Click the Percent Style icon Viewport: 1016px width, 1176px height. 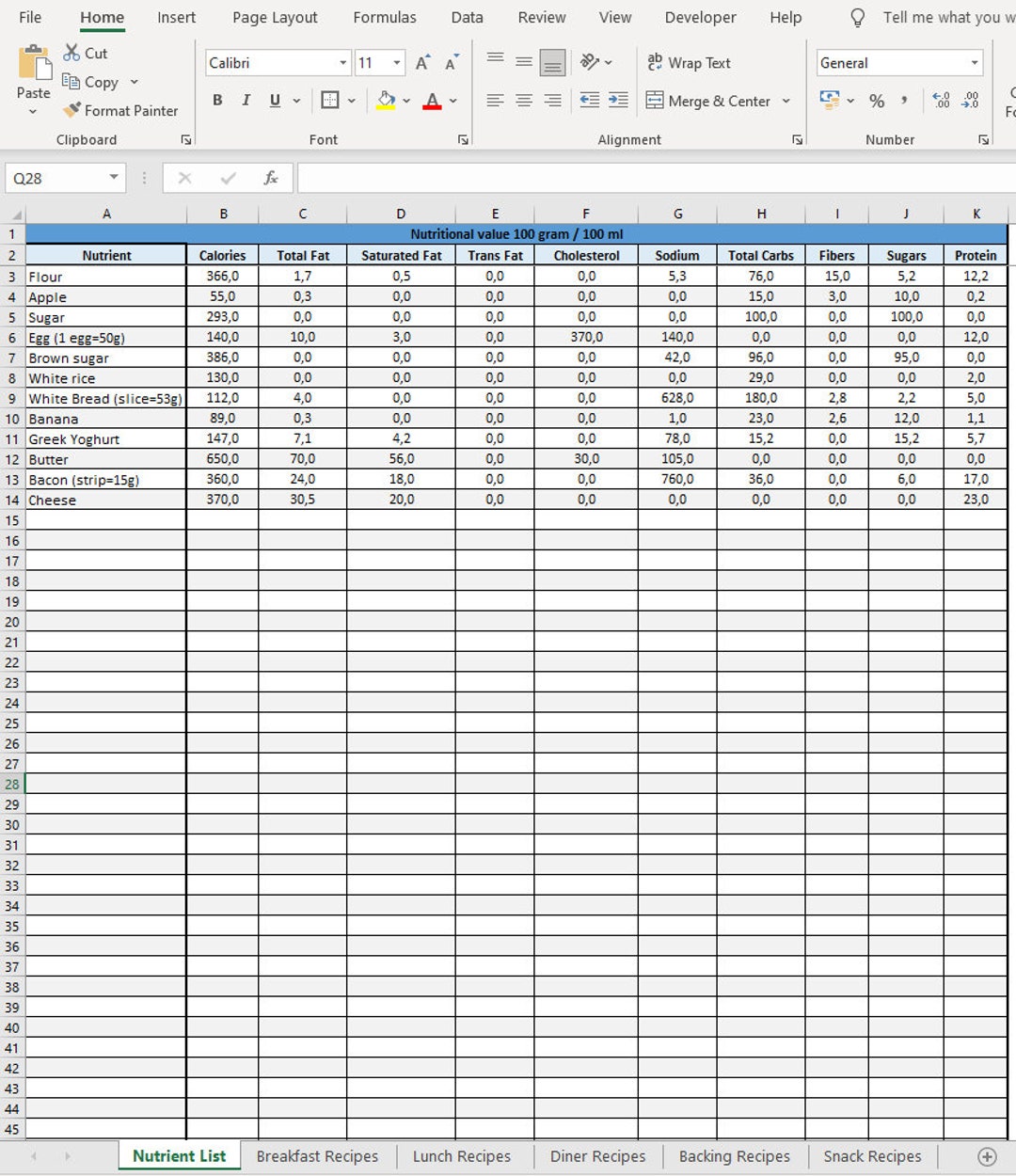[x=875, y=101]
